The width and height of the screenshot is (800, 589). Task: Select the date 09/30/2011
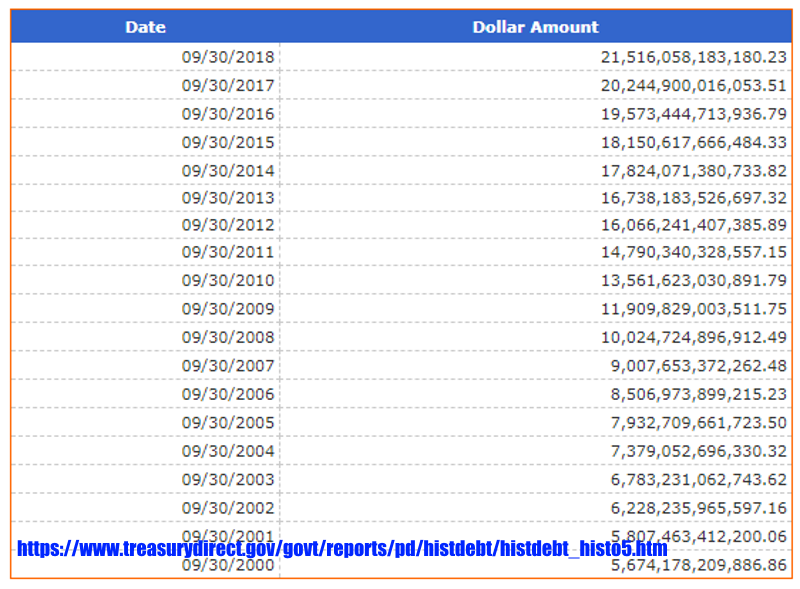tap(228, 252)
